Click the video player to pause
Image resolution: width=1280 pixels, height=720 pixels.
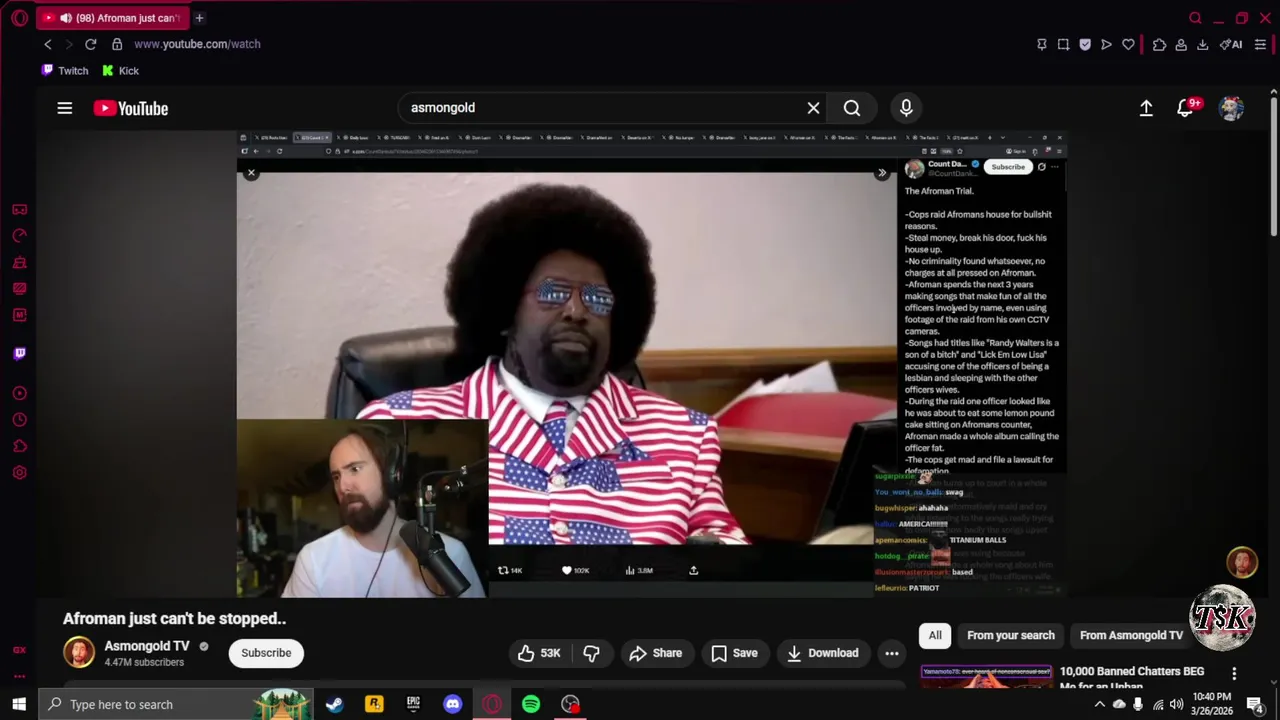652,364
